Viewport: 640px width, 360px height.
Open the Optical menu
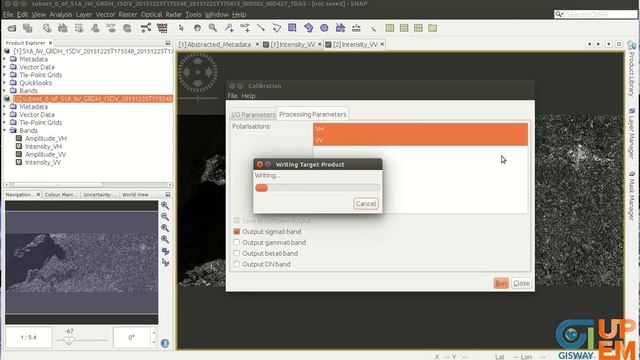pos(151,15)
